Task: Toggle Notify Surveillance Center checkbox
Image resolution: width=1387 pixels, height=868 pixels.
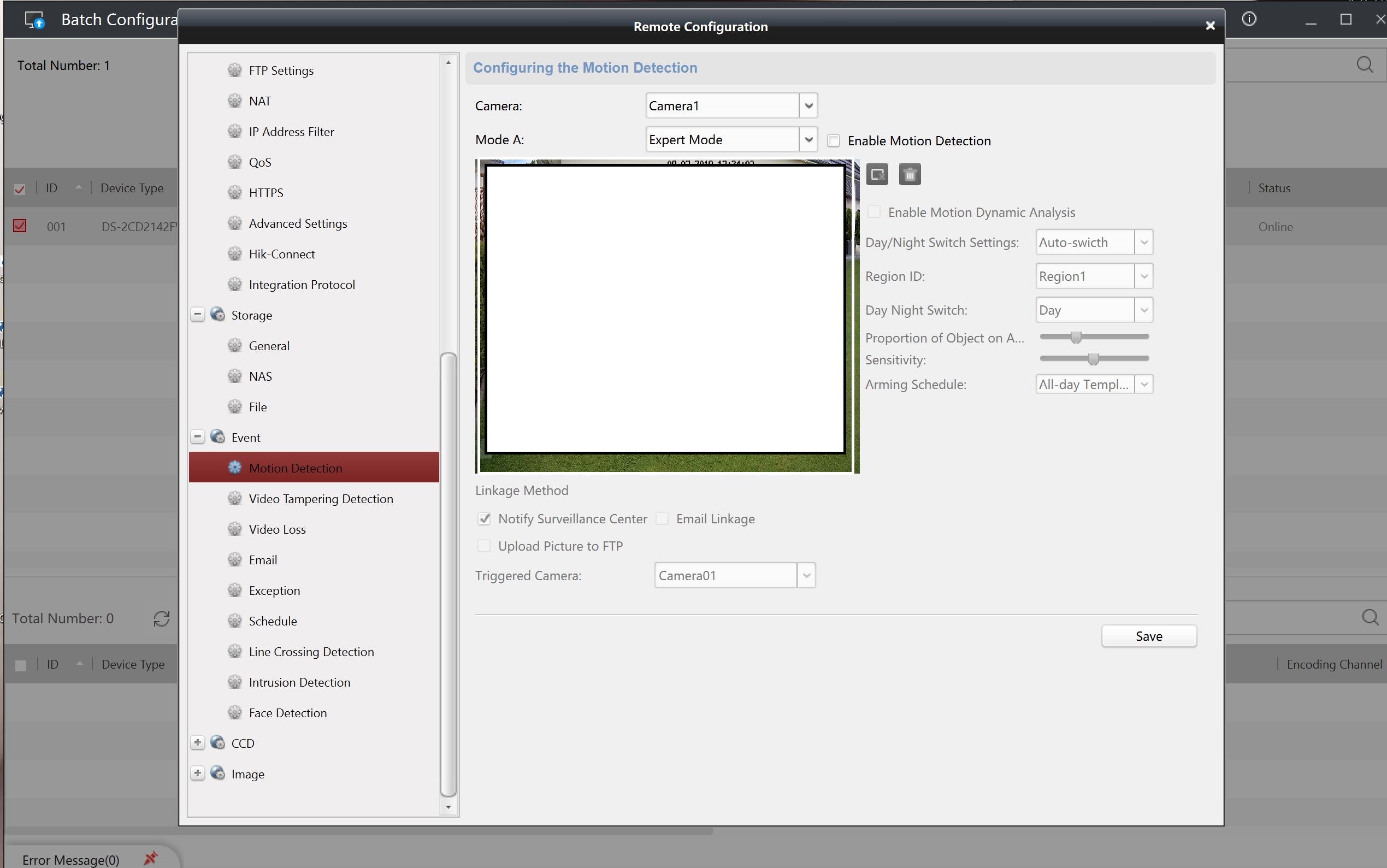Action: 484,519
